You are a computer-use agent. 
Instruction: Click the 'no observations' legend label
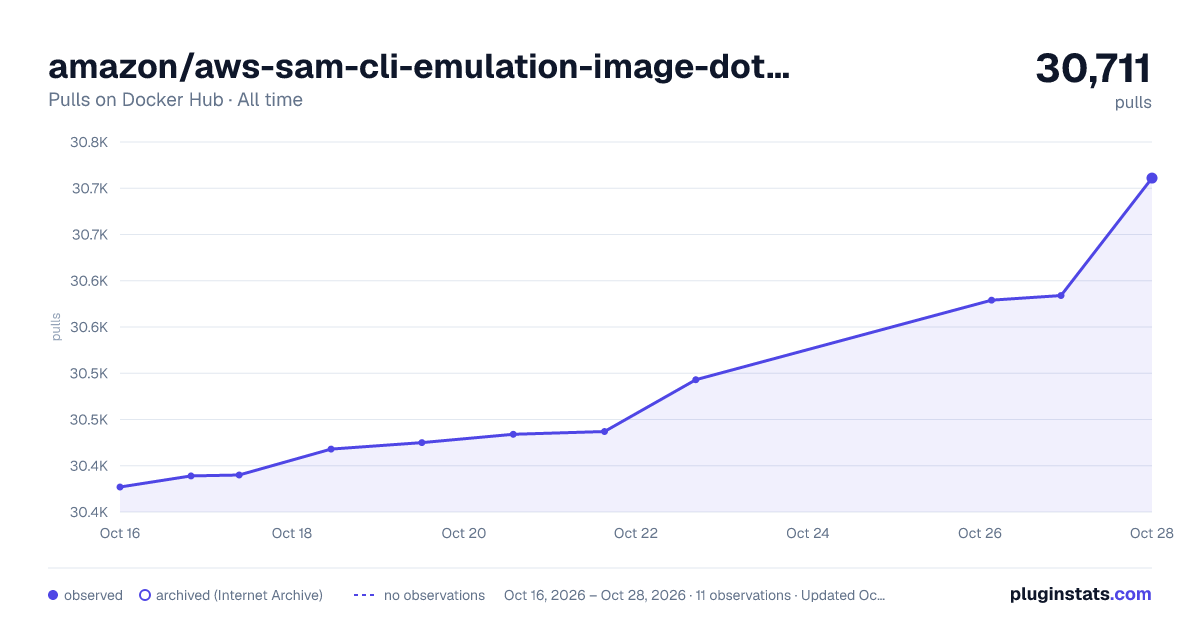pos(434,595)
